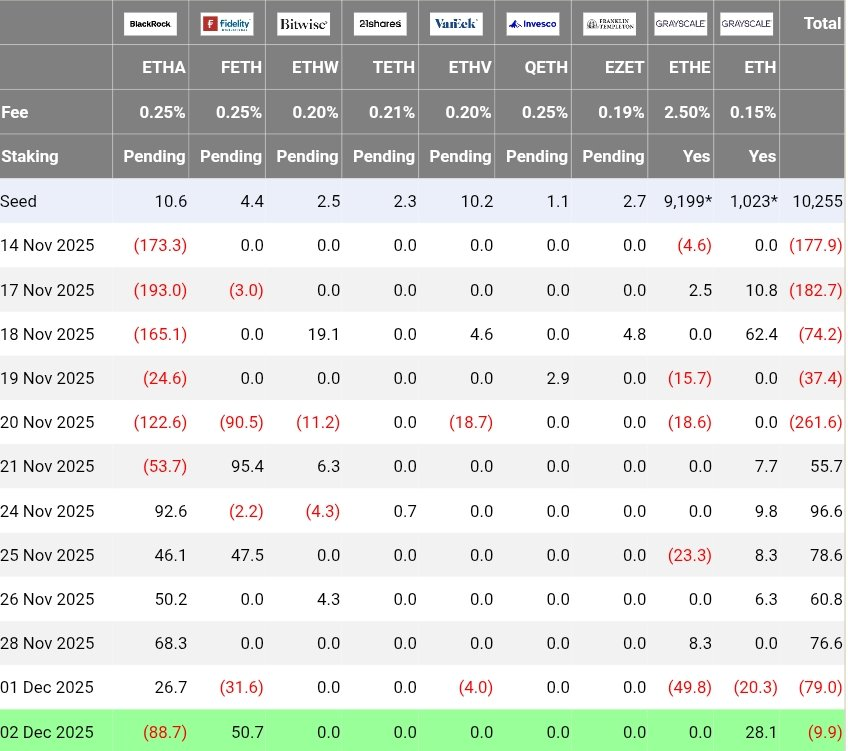The height and width of the screenshot is (751, 848).
Task: Click the (261.6) total on 20 Nov 2025
Action: pos(815,422)
